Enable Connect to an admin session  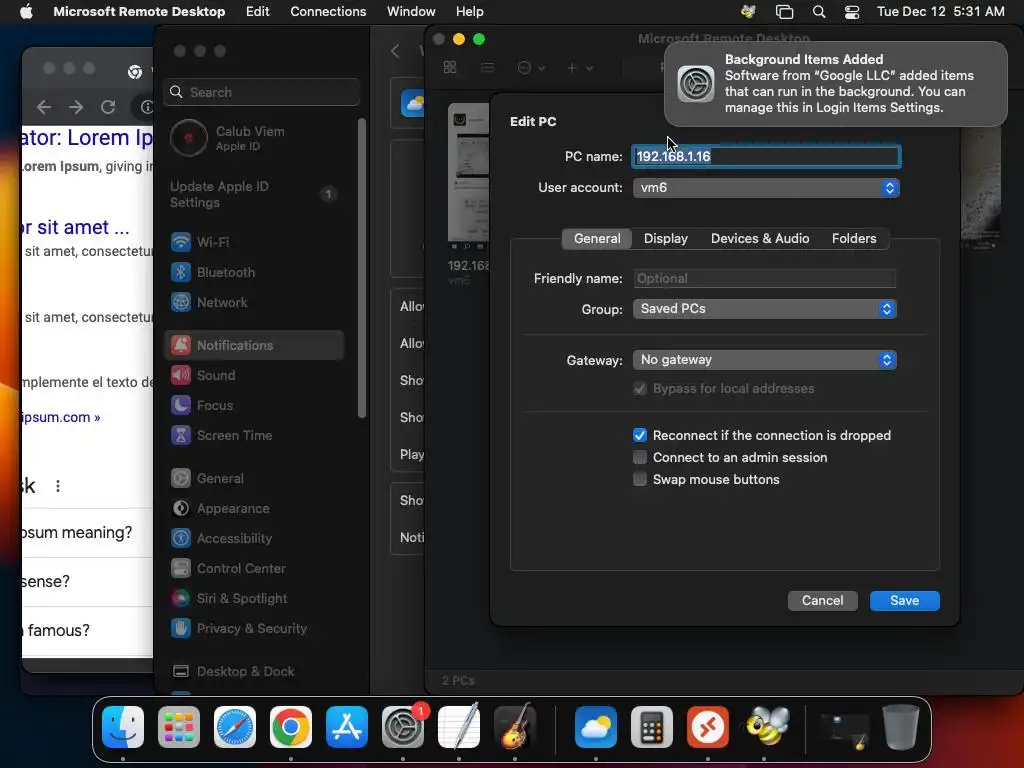pos(639,457)
